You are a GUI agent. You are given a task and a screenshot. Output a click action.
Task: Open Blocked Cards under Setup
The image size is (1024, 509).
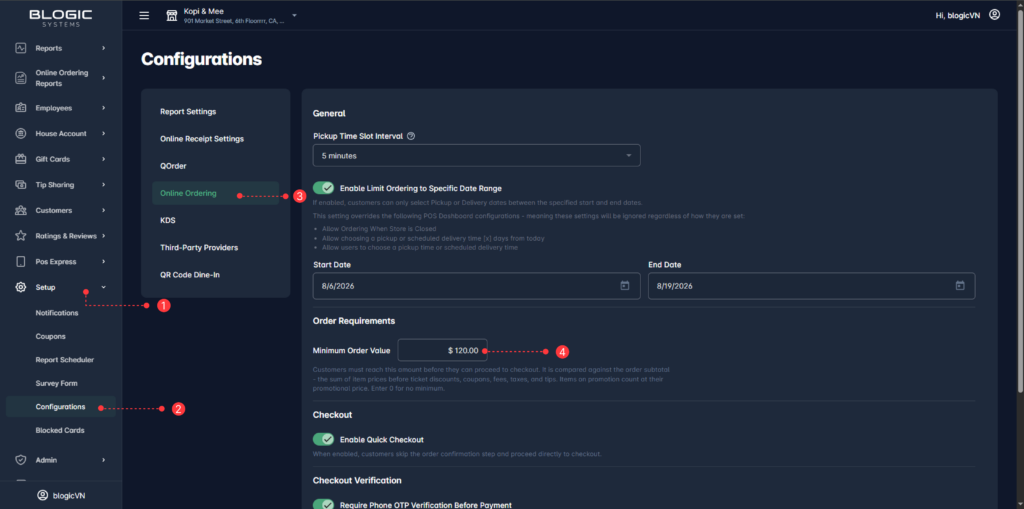point(61,431)
